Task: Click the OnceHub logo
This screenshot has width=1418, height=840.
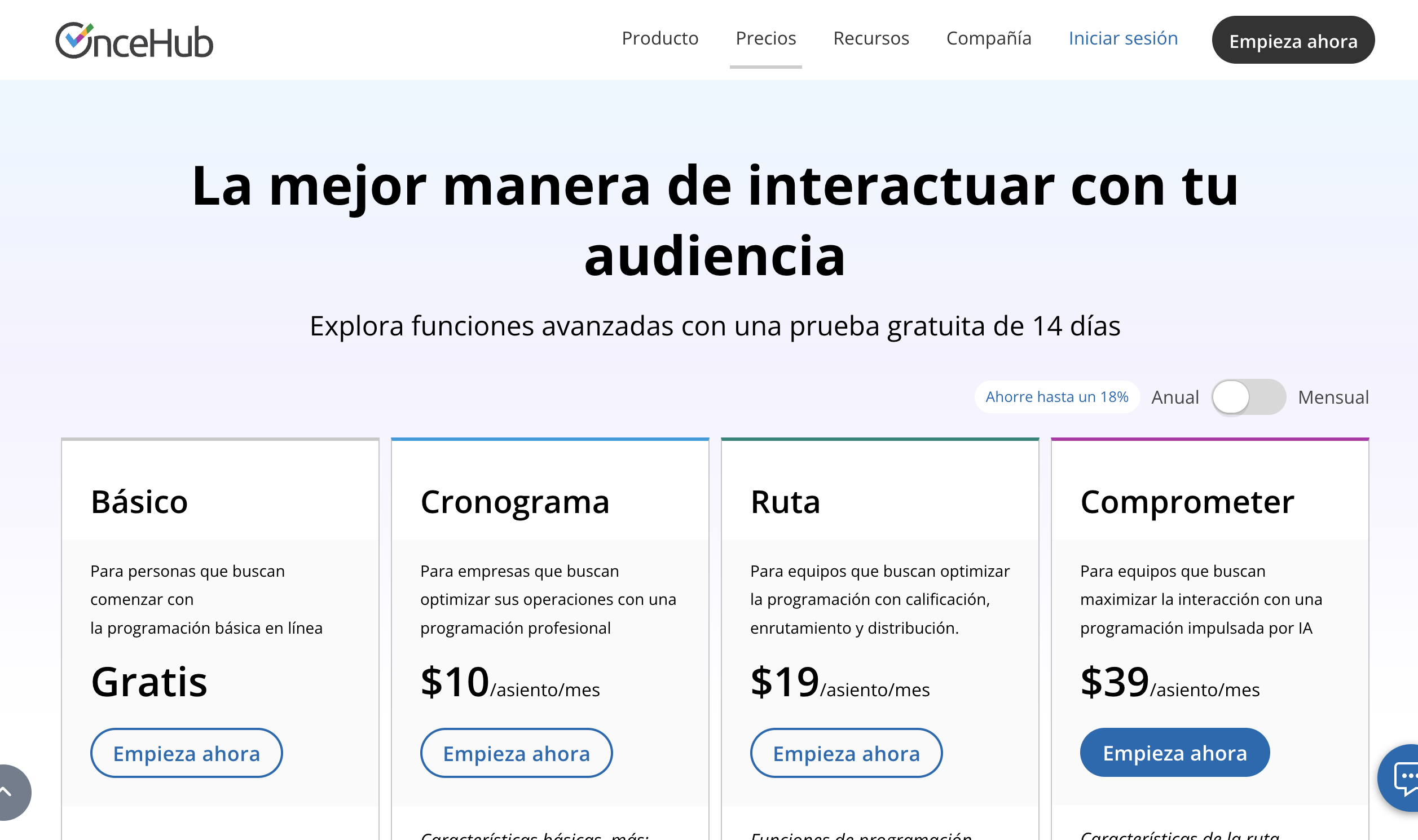Action: [134, 40]
